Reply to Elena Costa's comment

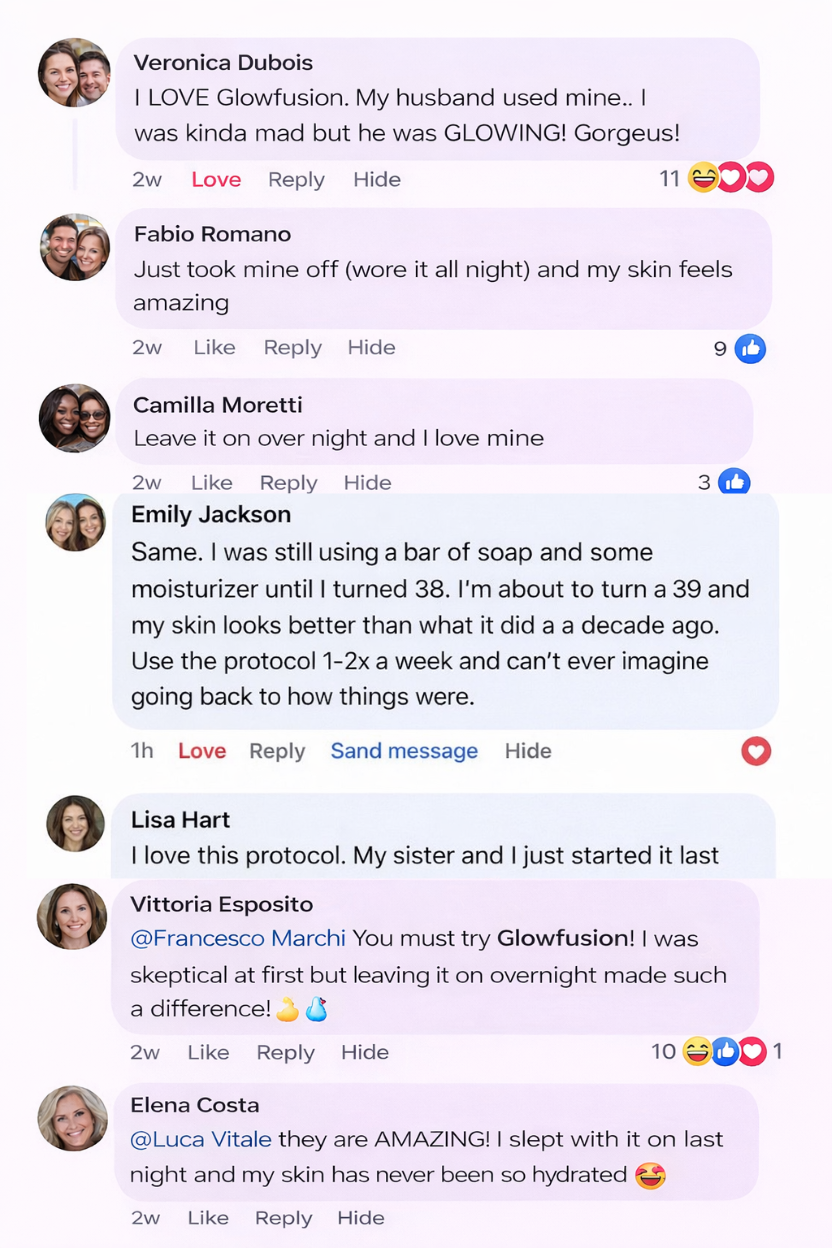(283, 1218)
